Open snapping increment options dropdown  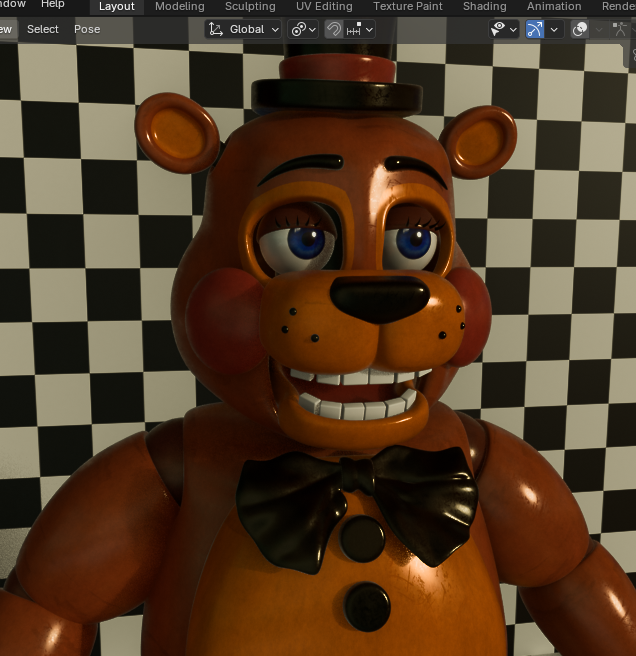(x=359, y=30)
